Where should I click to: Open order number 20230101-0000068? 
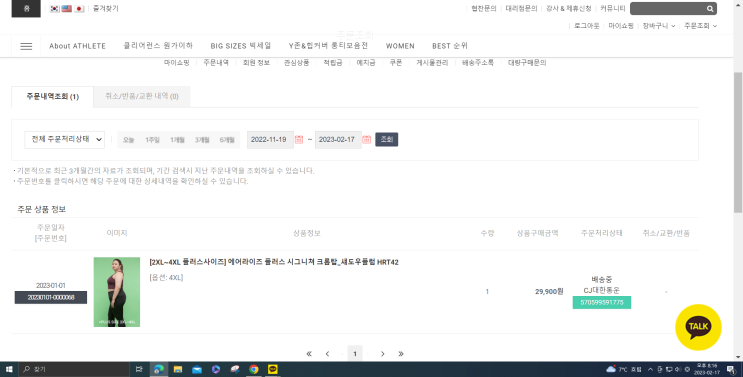[x=51, y=297]
